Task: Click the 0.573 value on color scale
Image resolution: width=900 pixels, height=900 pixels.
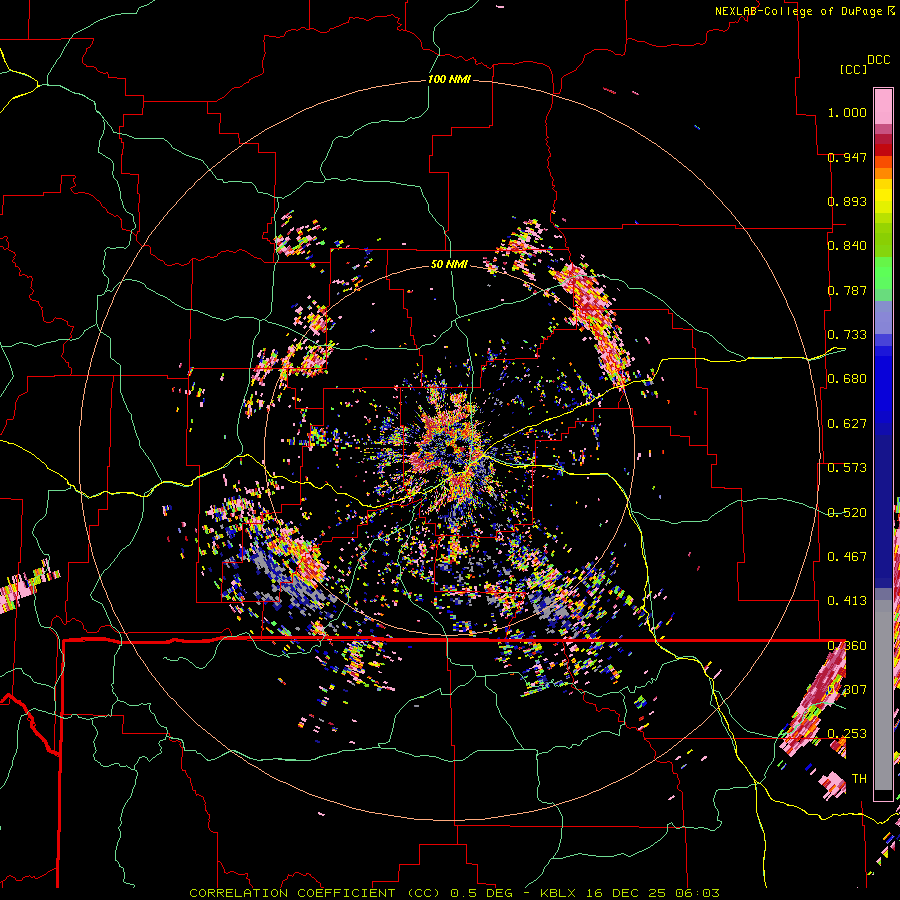Action: pyautogui.click(x=847, y=468)
